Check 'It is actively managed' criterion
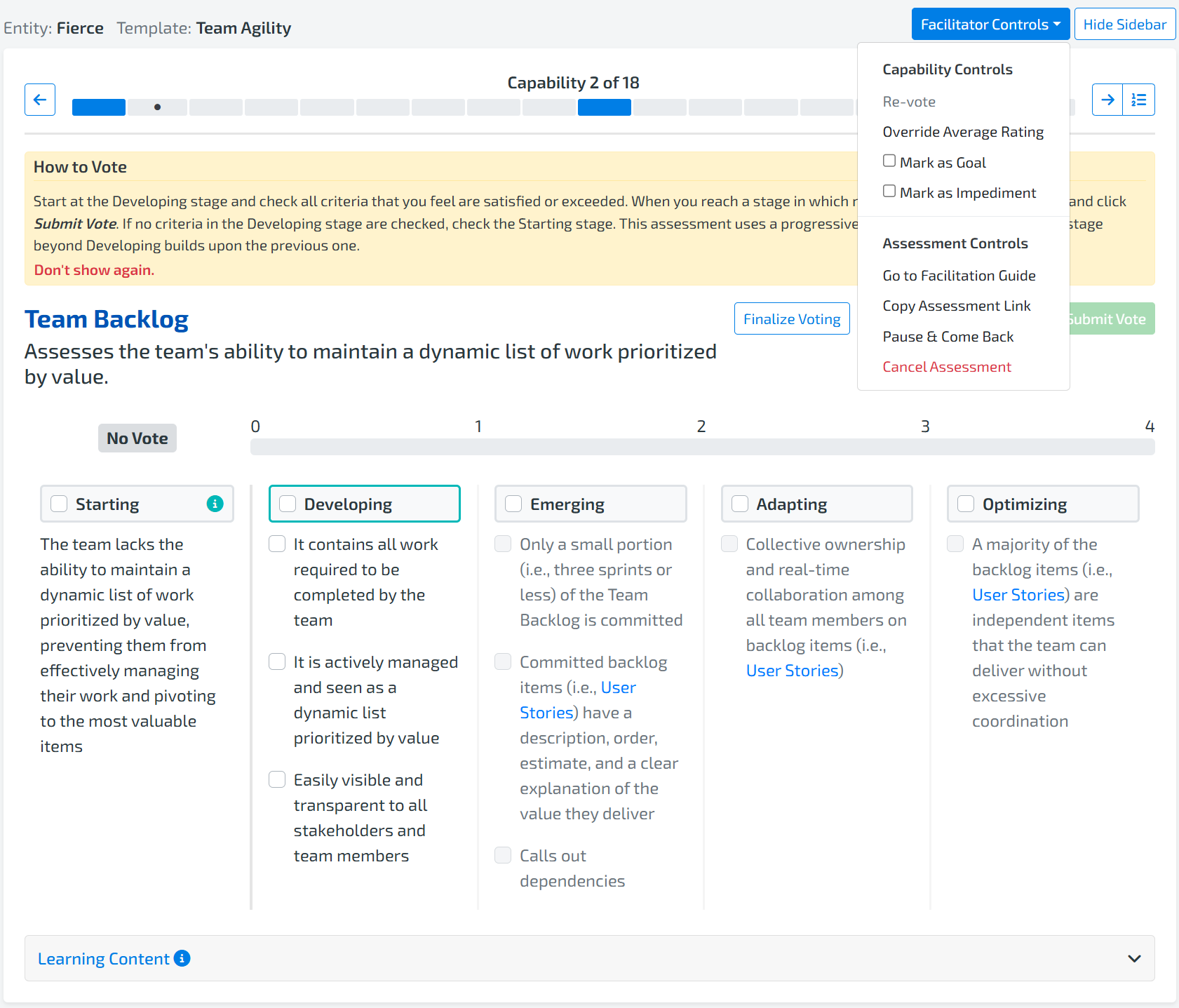The height and width of the screenshot is (1008, 1179). (x=277, y=661)
